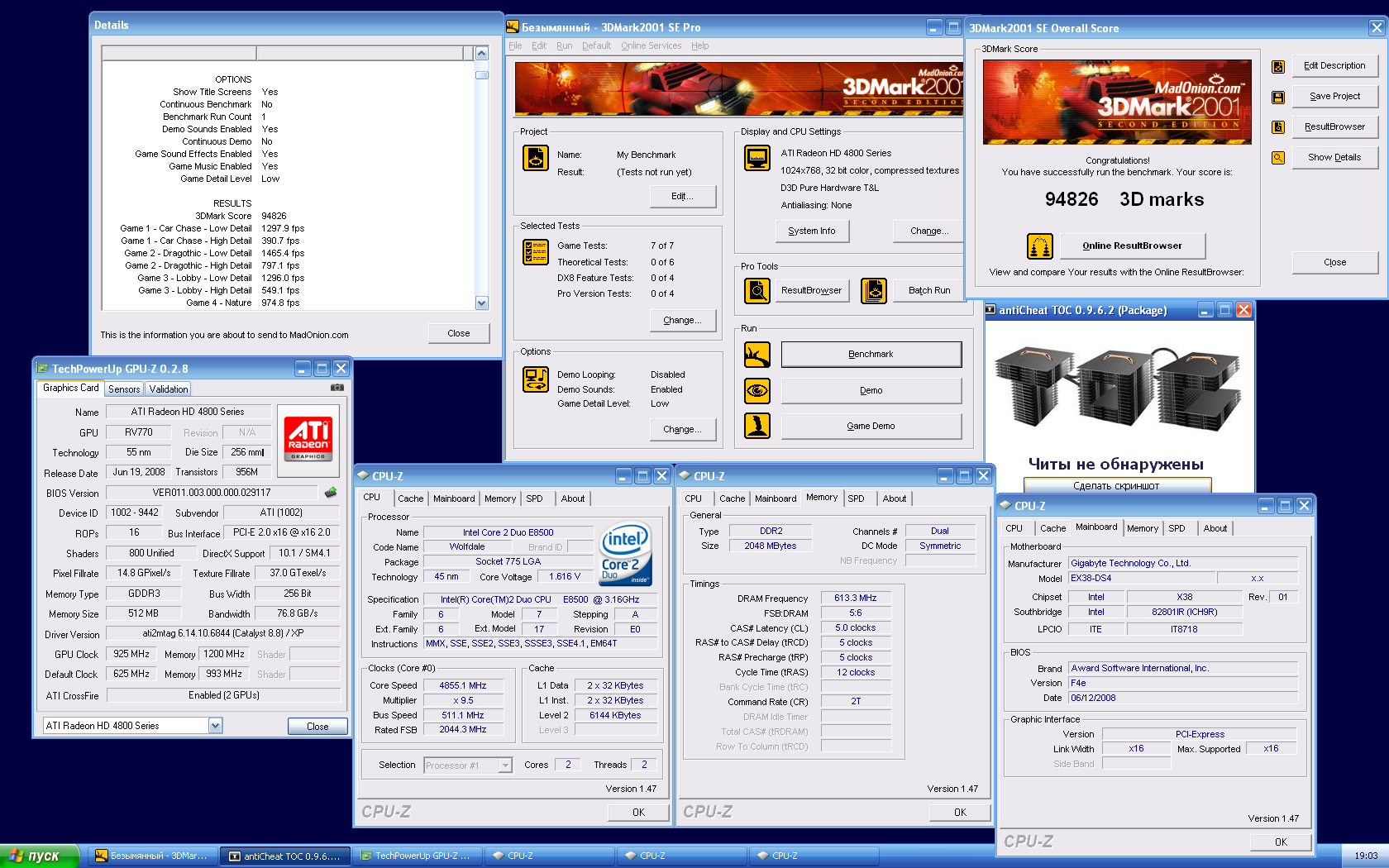The height and width of the screenshot is (868, 1389).
Task: Click the GPU-Z BIOS save chip icon
Action: pos(331,493)
